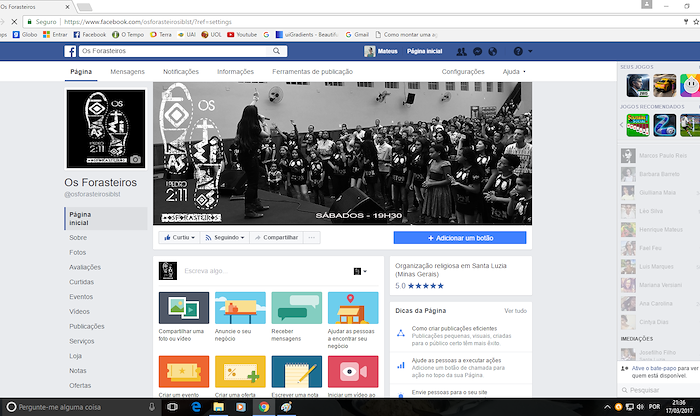
Task: Open notifications globe icon
Action: [492, 51]
